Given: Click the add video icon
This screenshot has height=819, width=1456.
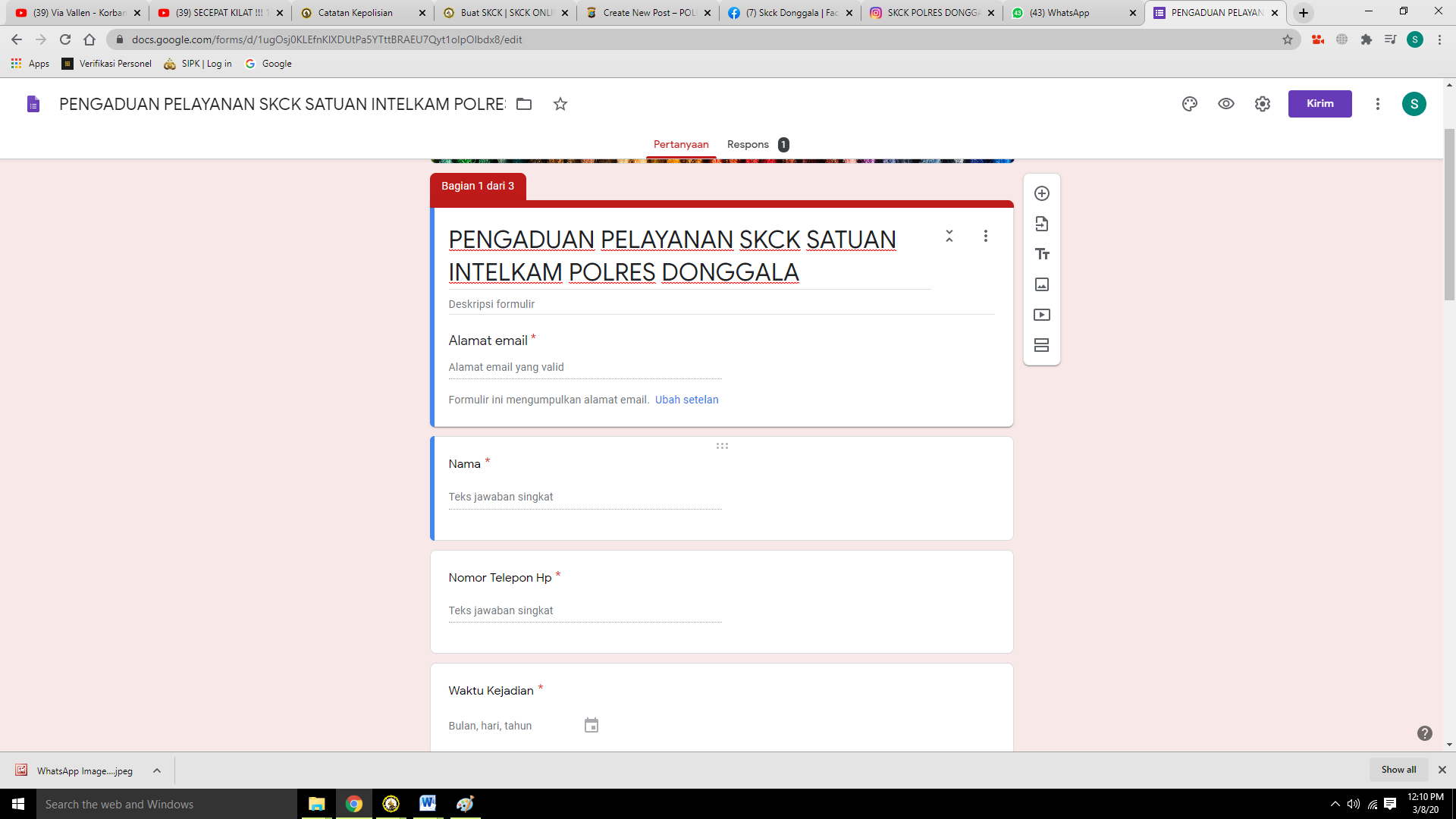Looking at the screenshot, I should point(1042,315).
